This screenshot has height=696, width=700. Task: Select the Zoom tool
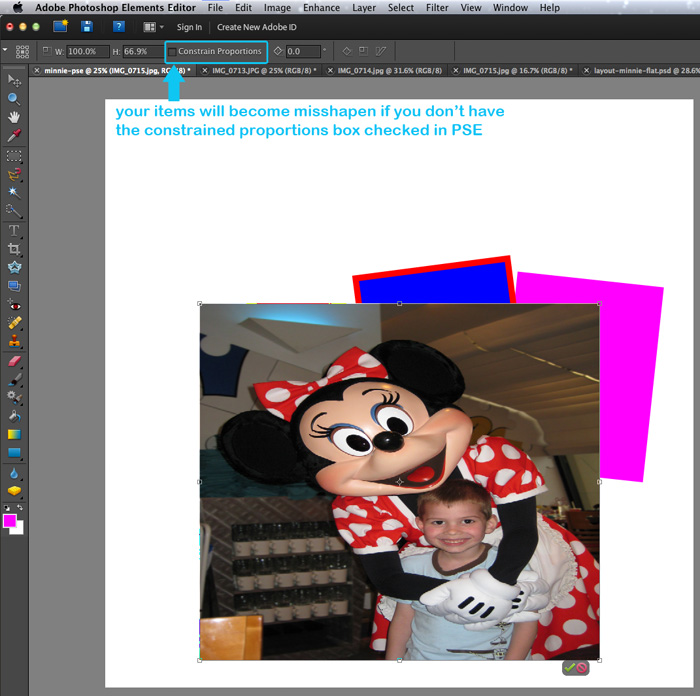click(x=14, y=99)
